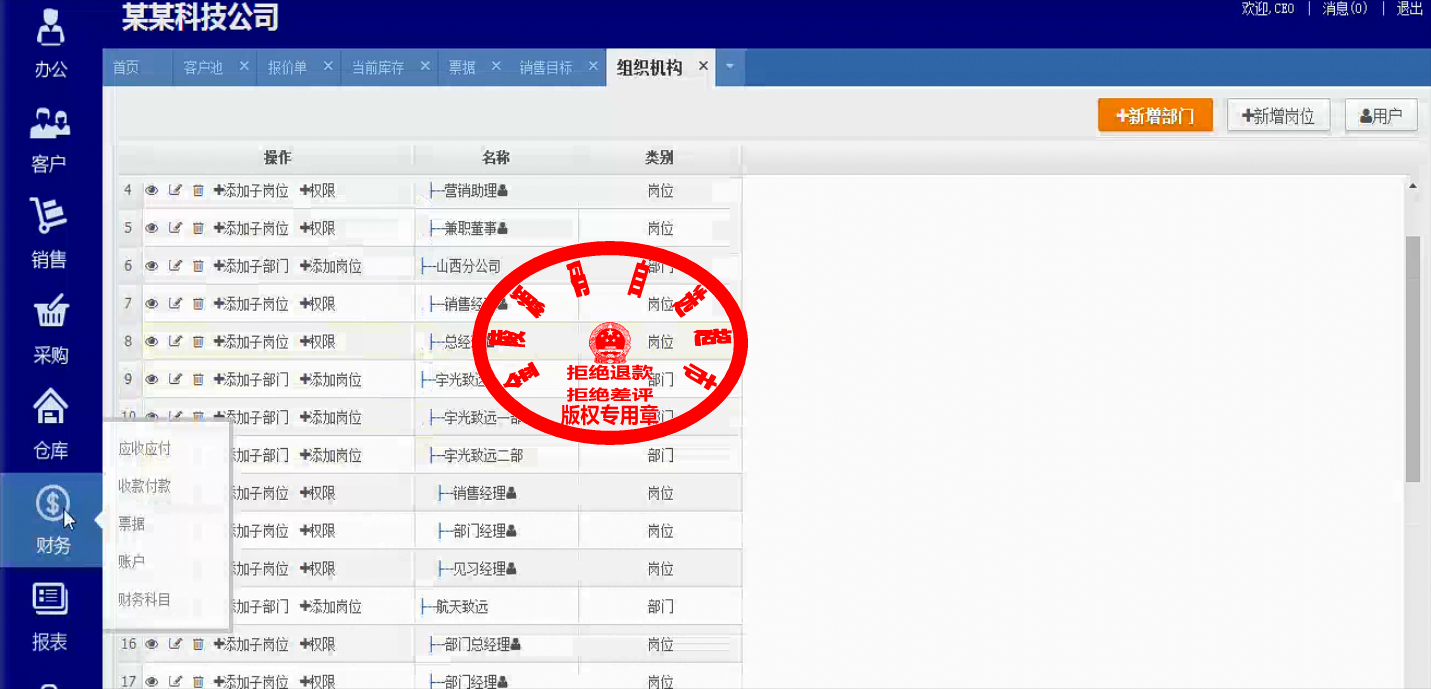Click 权限 in row 16 部门总经理

pos(317,645)
